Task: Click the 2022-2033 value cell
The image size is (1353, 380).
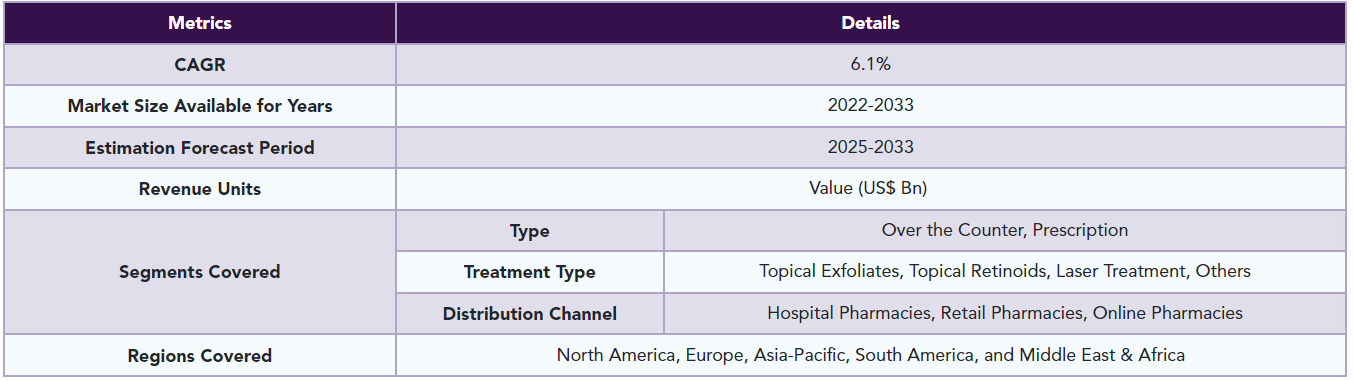Action: (x=871, y=106)
